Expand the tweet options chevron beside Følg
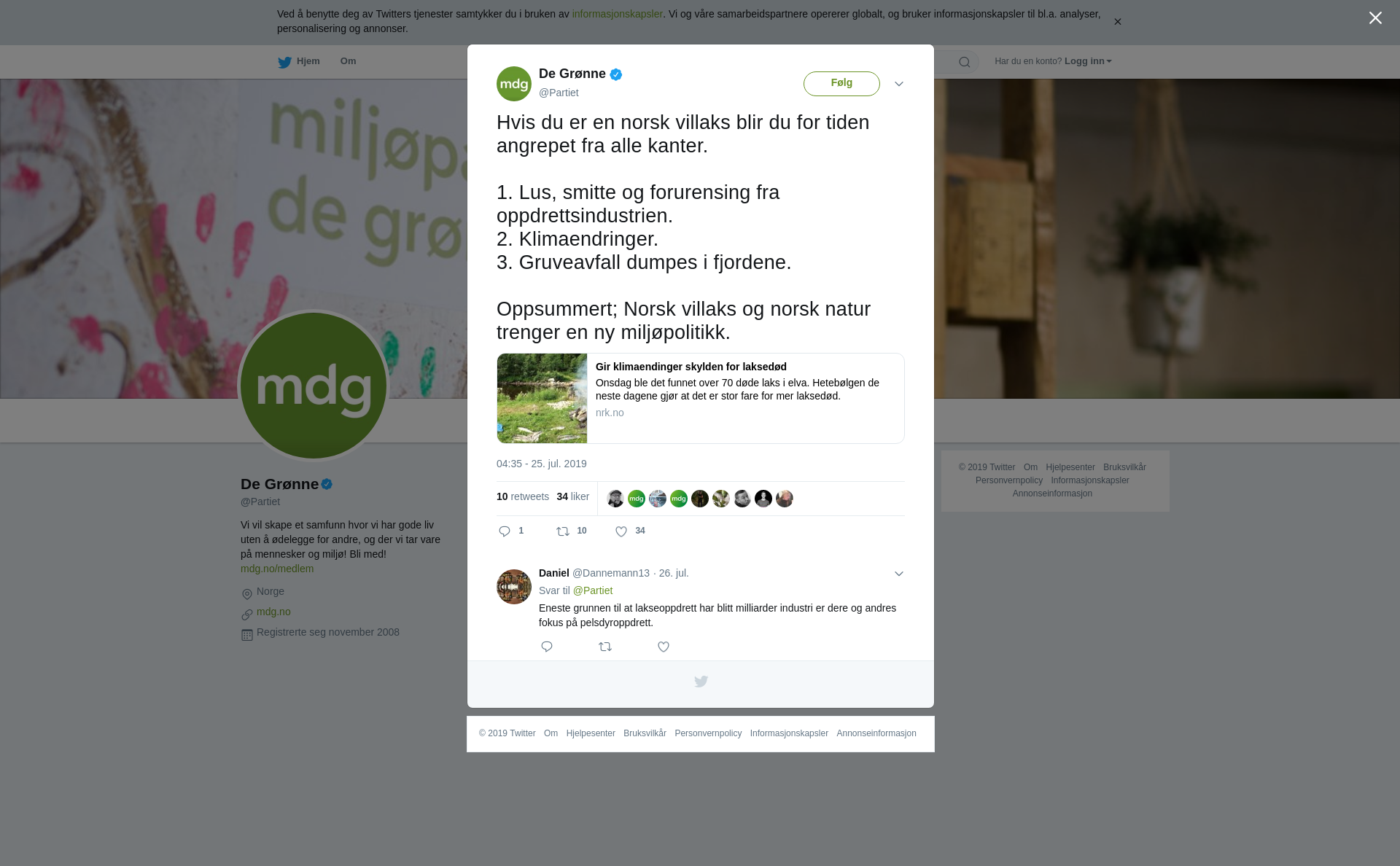Screen dimensions: 1400x866 coord(899,84)
